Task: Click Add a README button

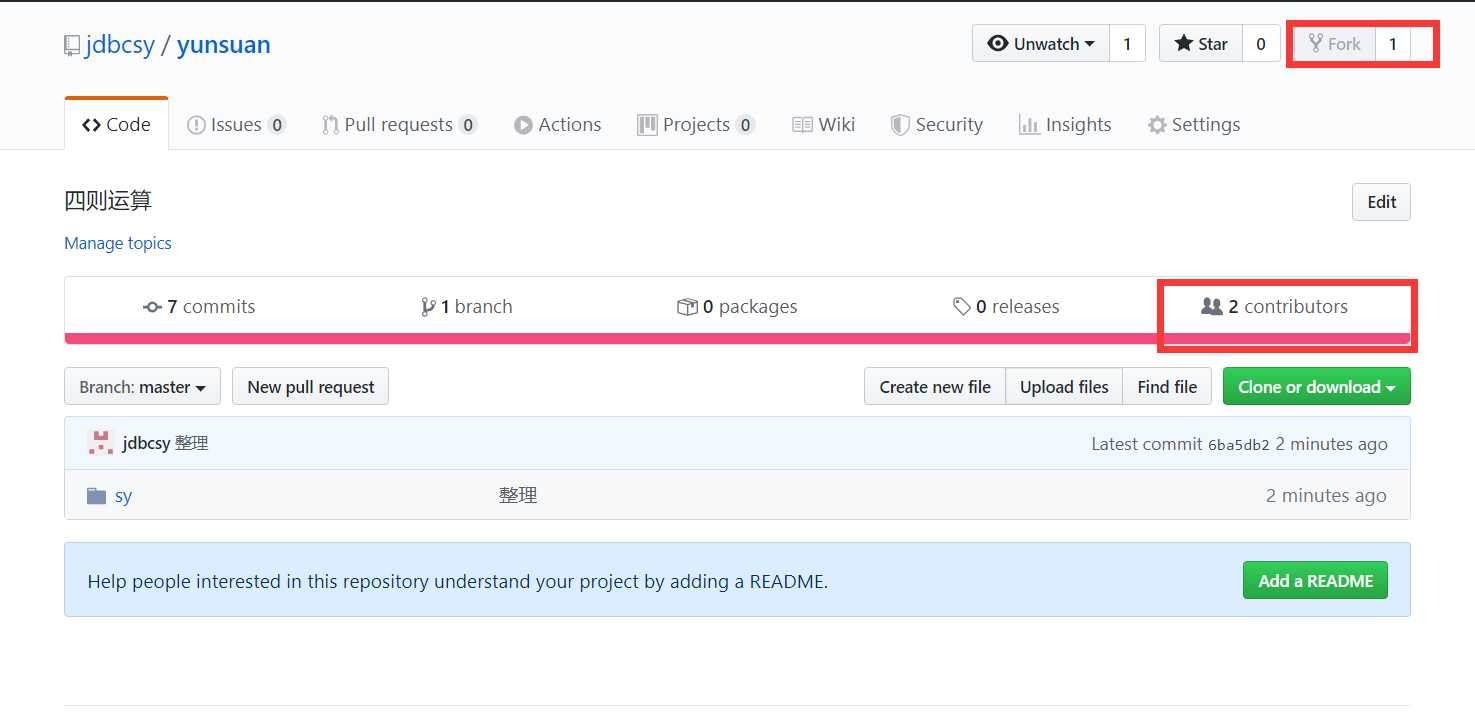Action: pyautogui.click(x=1315, y=580)
